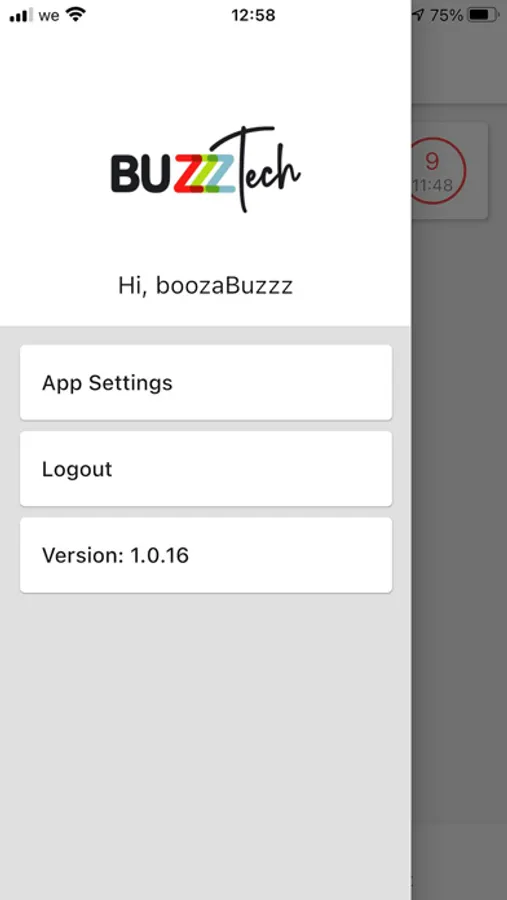Tap the cellular signal bars icon
The image size is (507, 900).
21,15
